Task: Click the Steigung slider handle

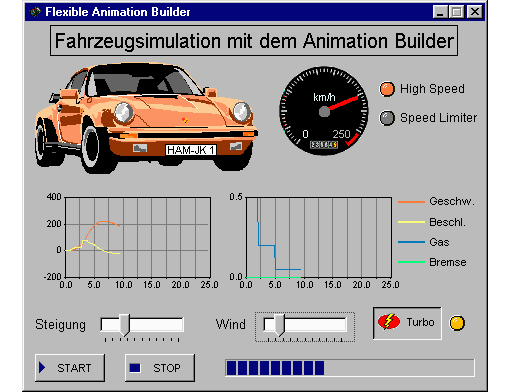Action: click(125, 325)
